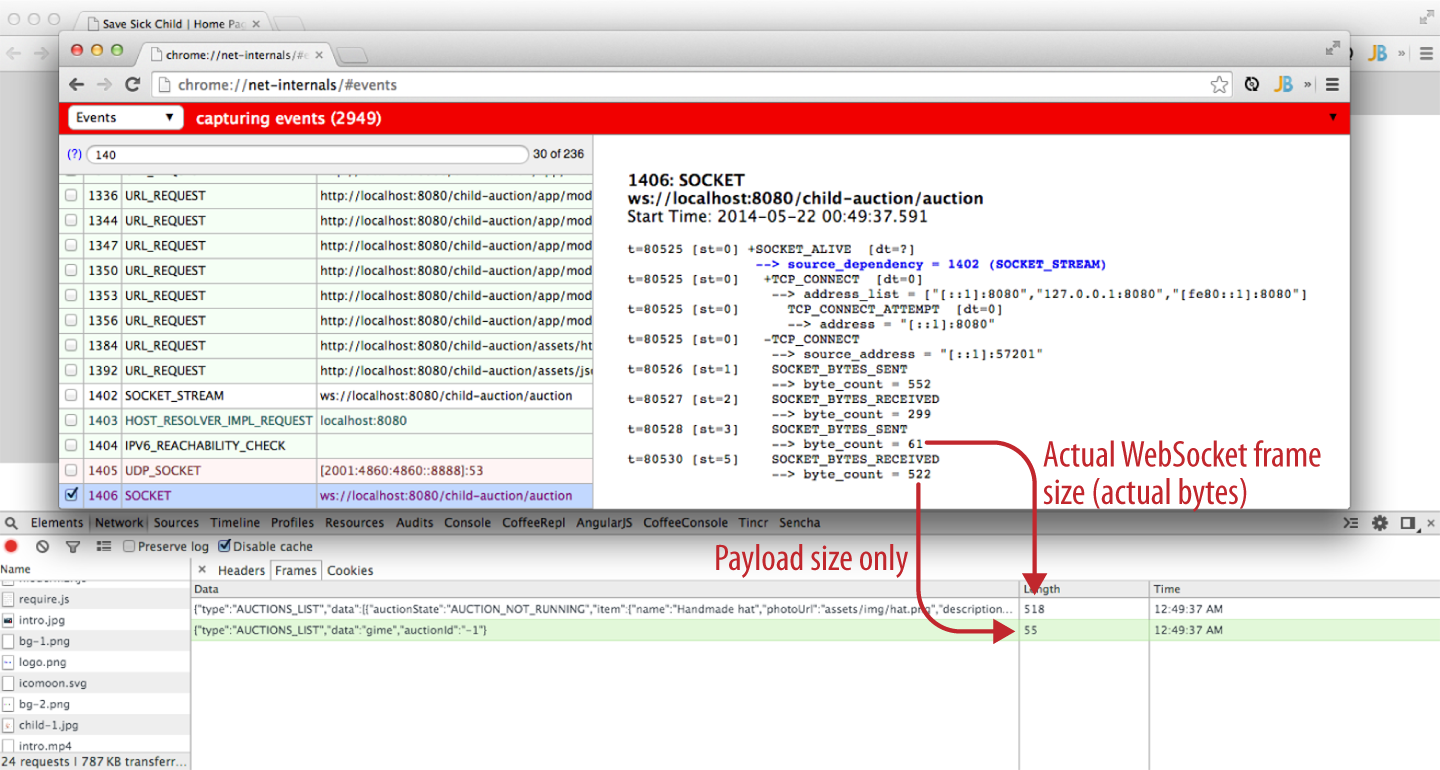Viewport: 1440px width, 770px height.
Task: Switch to the list view rows icon
Action: pyautogui.click(x=103, y=547)
